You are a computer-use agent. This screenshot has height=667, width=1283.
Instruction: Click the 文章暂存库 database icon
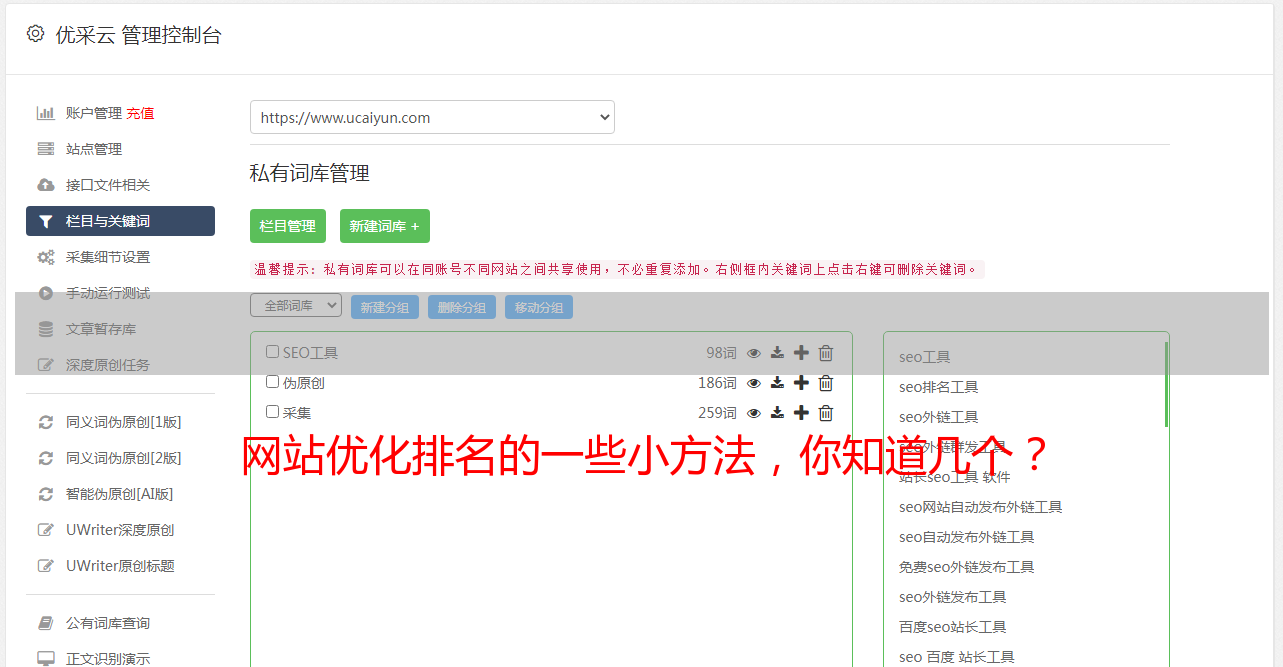pyautogui.click(x=46, y=329)
